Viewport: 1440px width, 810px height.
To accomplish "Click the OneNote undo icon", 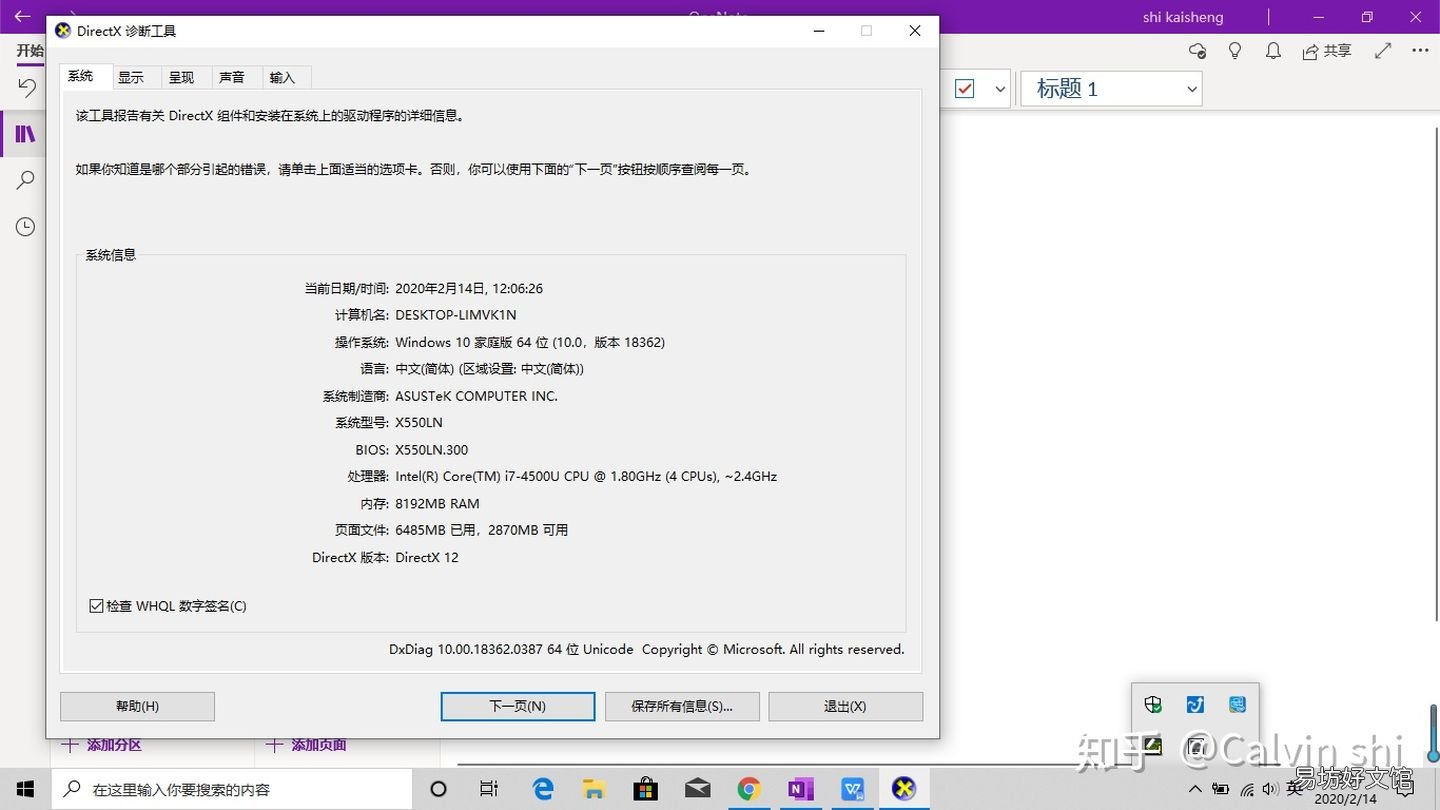I will 27,88.
